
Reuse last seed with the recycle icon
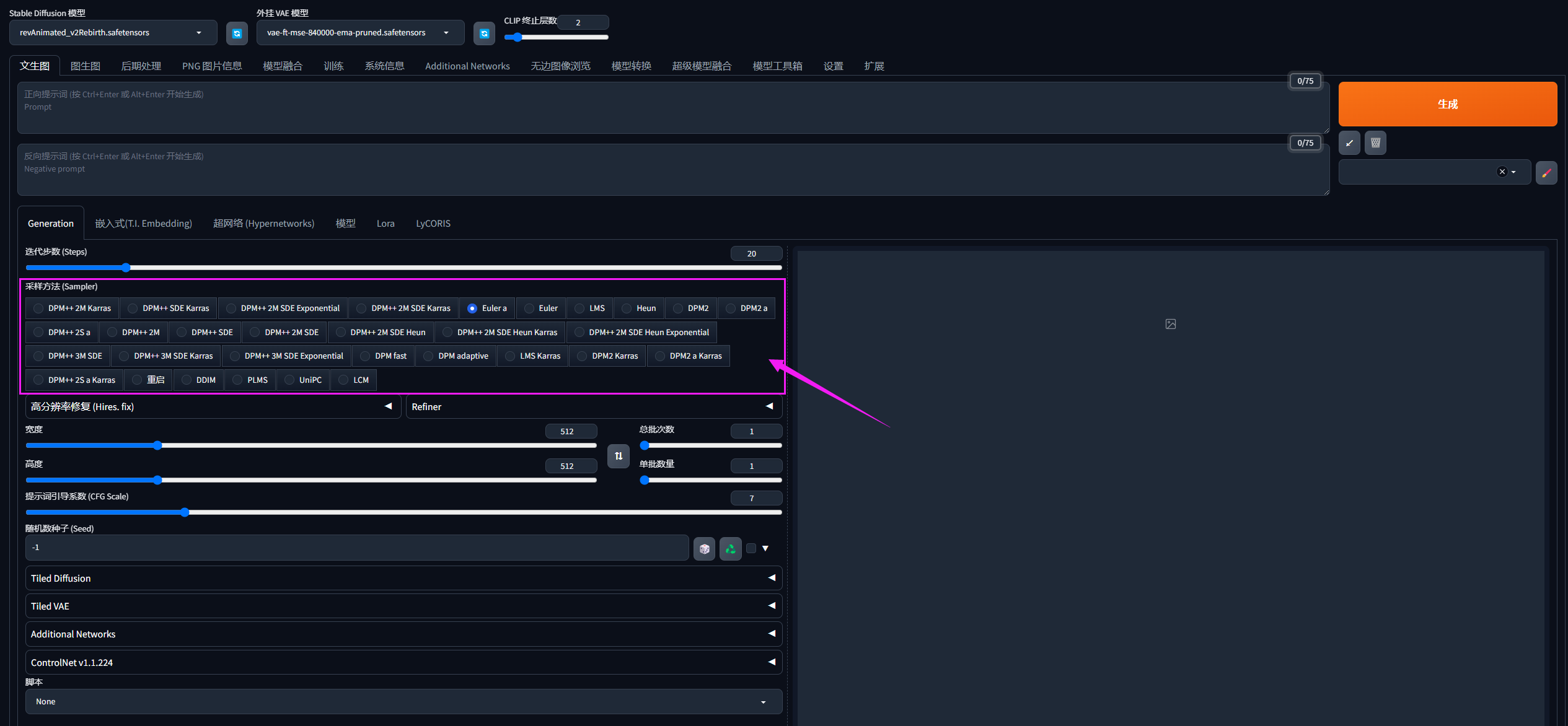click(730, 549)
